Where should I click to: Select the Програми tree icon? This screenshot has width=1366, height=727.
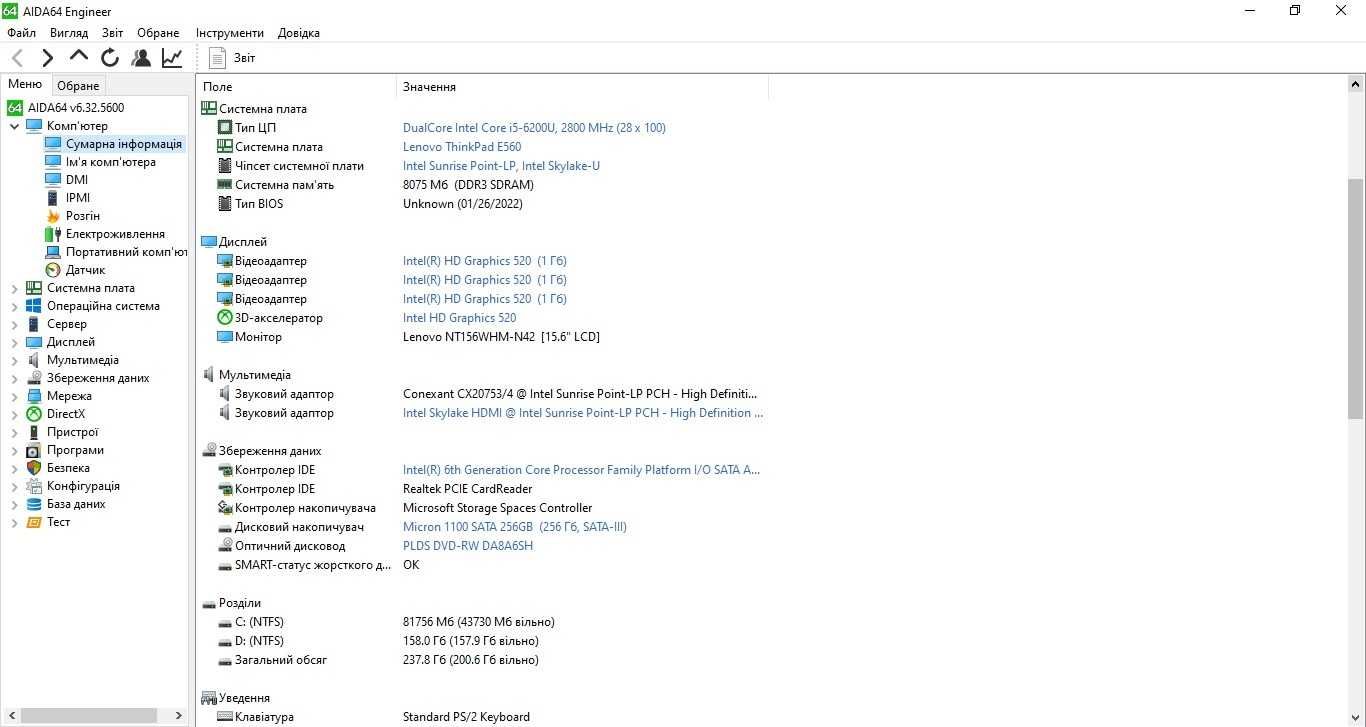click(34, 450)
